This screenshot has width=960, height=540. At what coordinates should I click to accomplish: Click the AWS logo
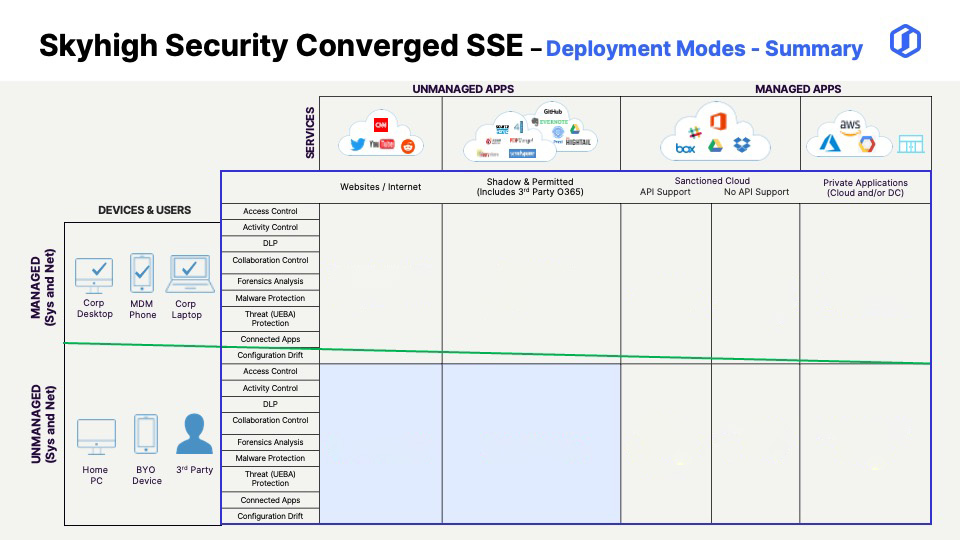tap(850, 125)
